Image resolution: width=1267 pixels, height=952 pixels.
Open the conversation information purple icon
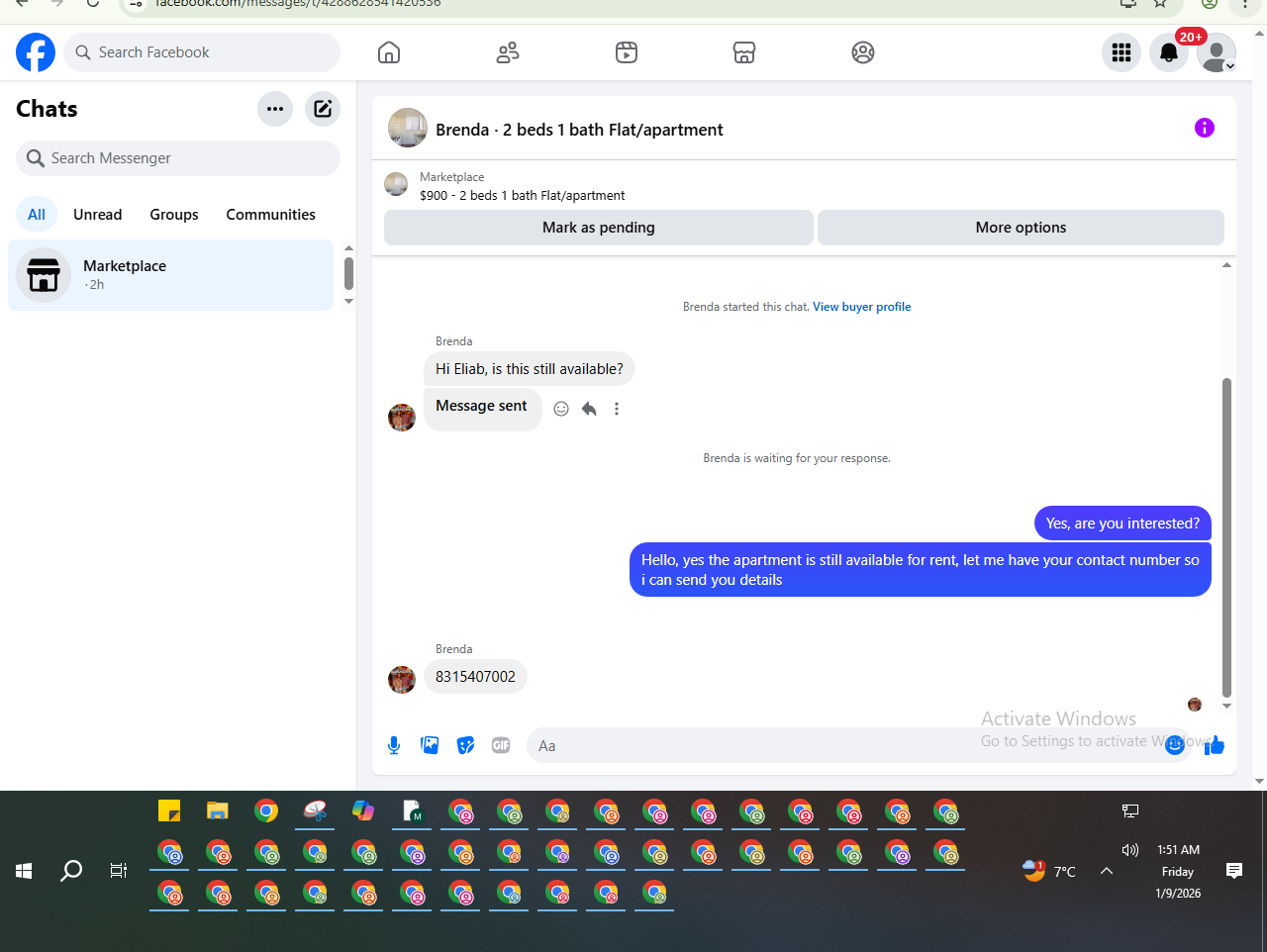coord(1205,128)
